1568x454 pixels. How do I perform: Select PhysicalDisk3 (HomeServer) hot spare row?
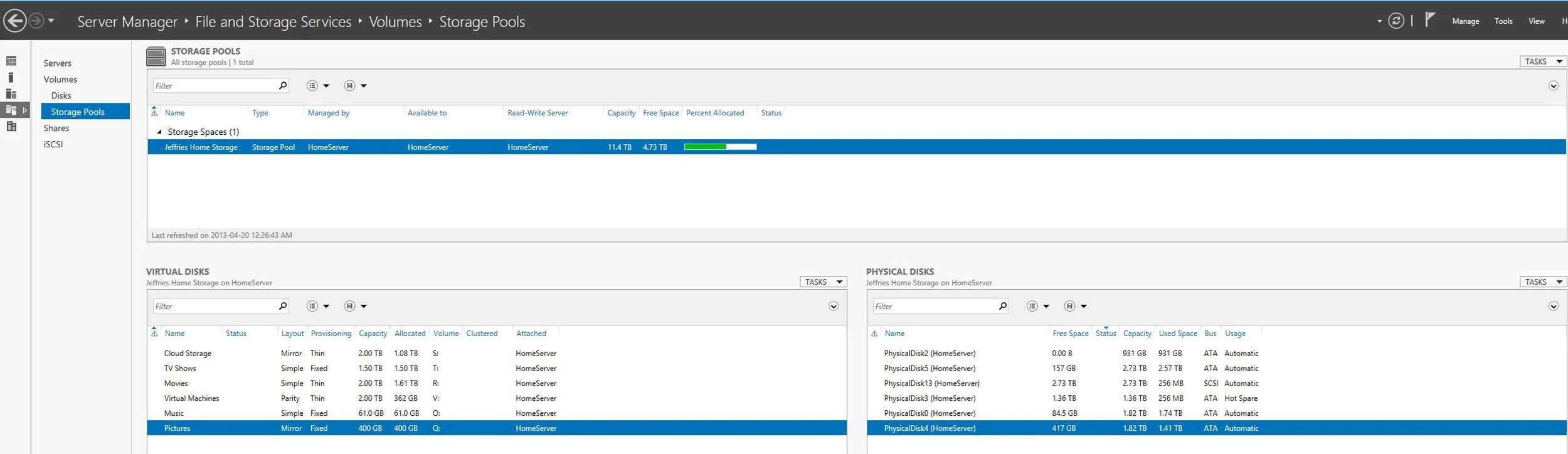(1217, 399)
